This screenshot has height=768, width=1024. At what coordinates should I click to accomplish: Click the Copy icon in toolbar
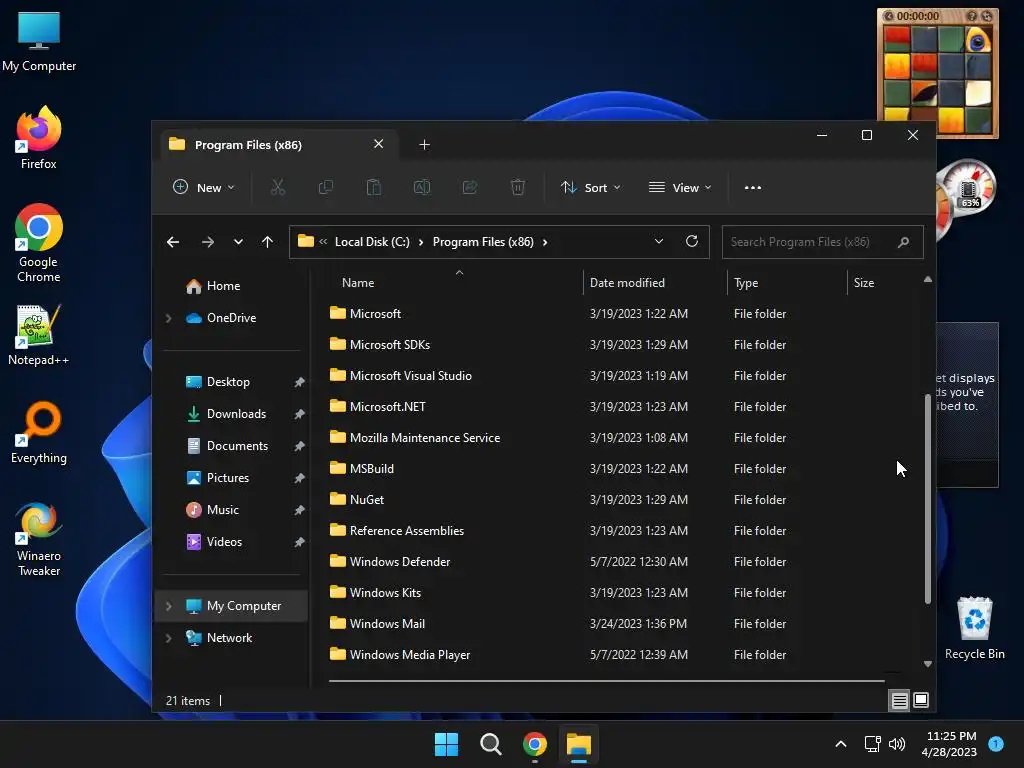(x=325, y=187)
